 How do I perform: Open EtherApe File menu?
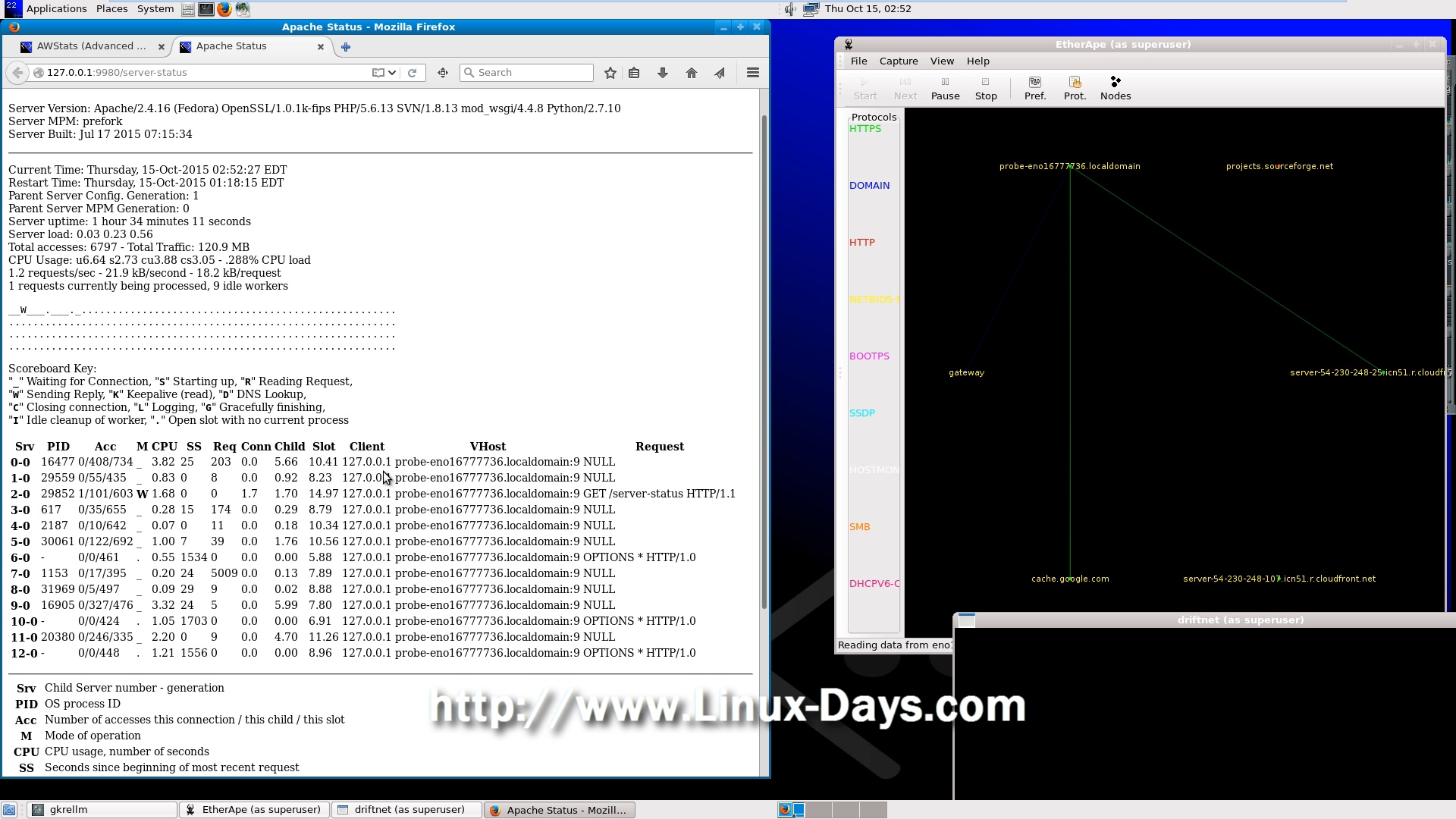(x=858, y=61)
